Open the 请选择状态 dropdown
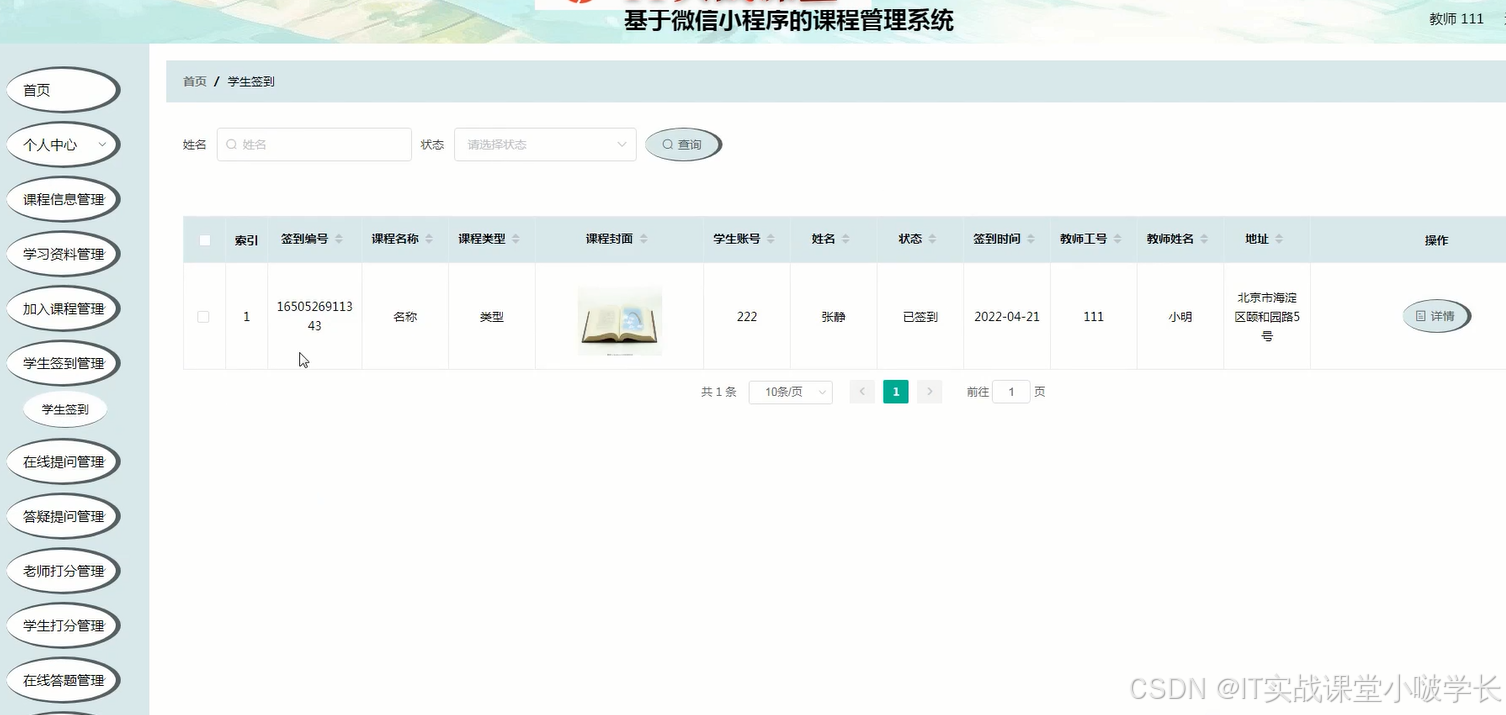The height and width of the screenshot is (715, 1506). tap(545, 144)
